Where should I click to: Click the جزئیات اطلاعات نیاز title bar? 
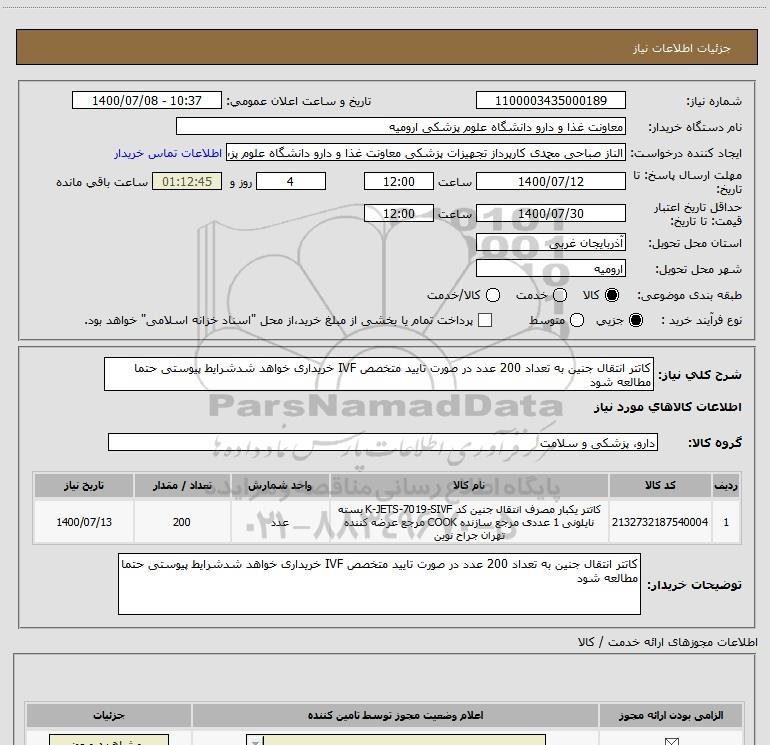point(386,47)
